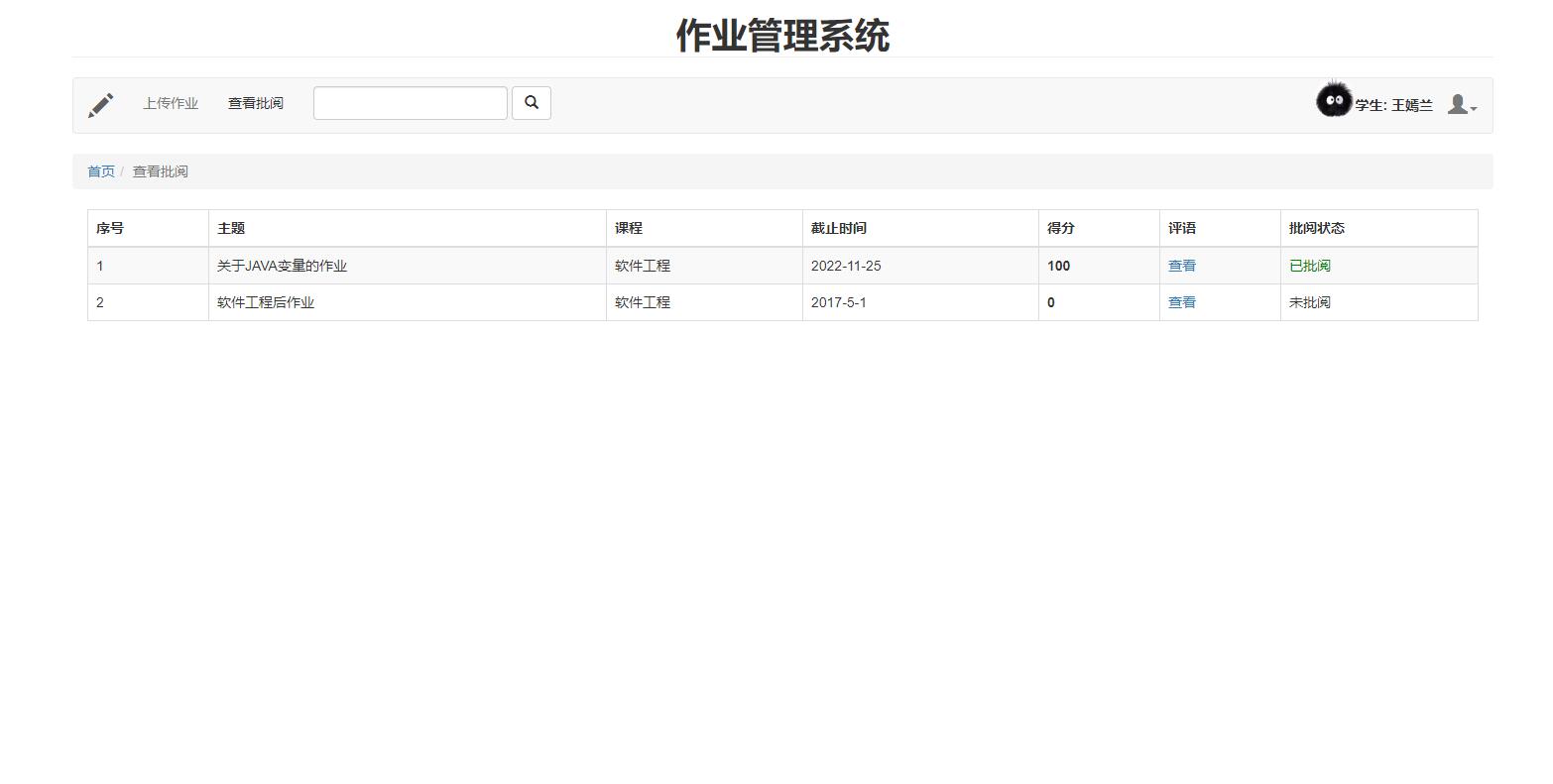This screenshot has height=784, width=1553.
Task: Click the search input field
Action: (410, 102)
